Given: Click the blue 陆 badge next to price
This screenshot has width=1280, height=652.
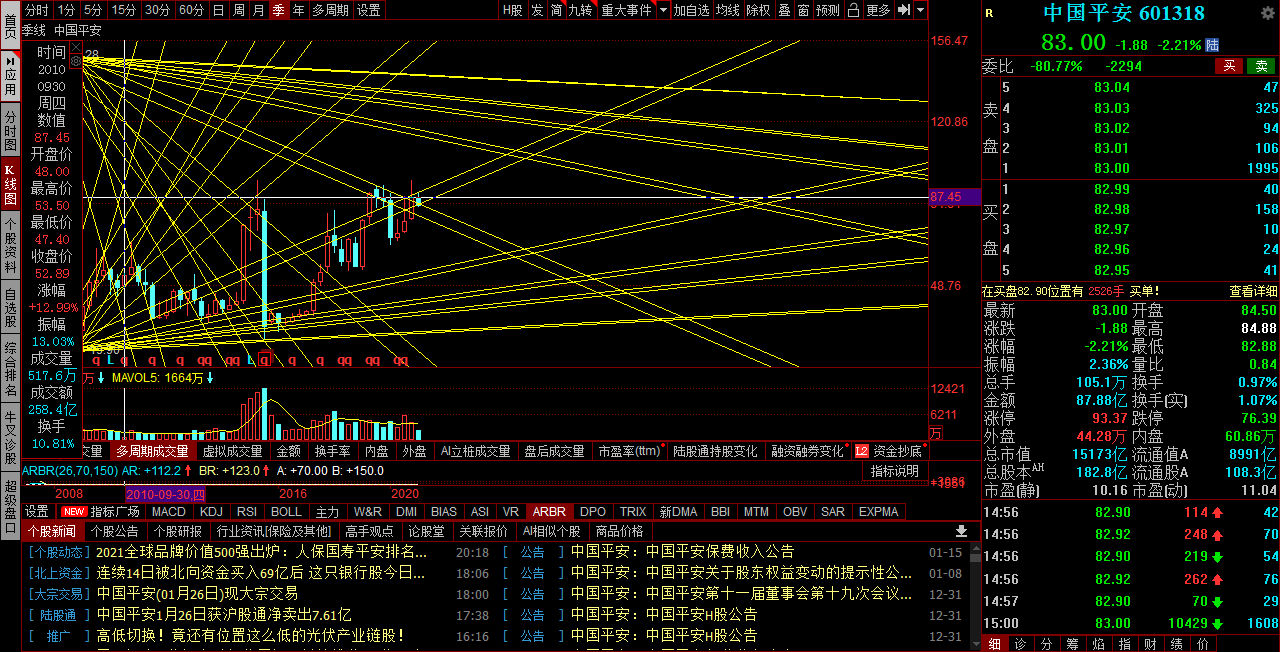Looking at the screenshot, I should (1212, 44).
